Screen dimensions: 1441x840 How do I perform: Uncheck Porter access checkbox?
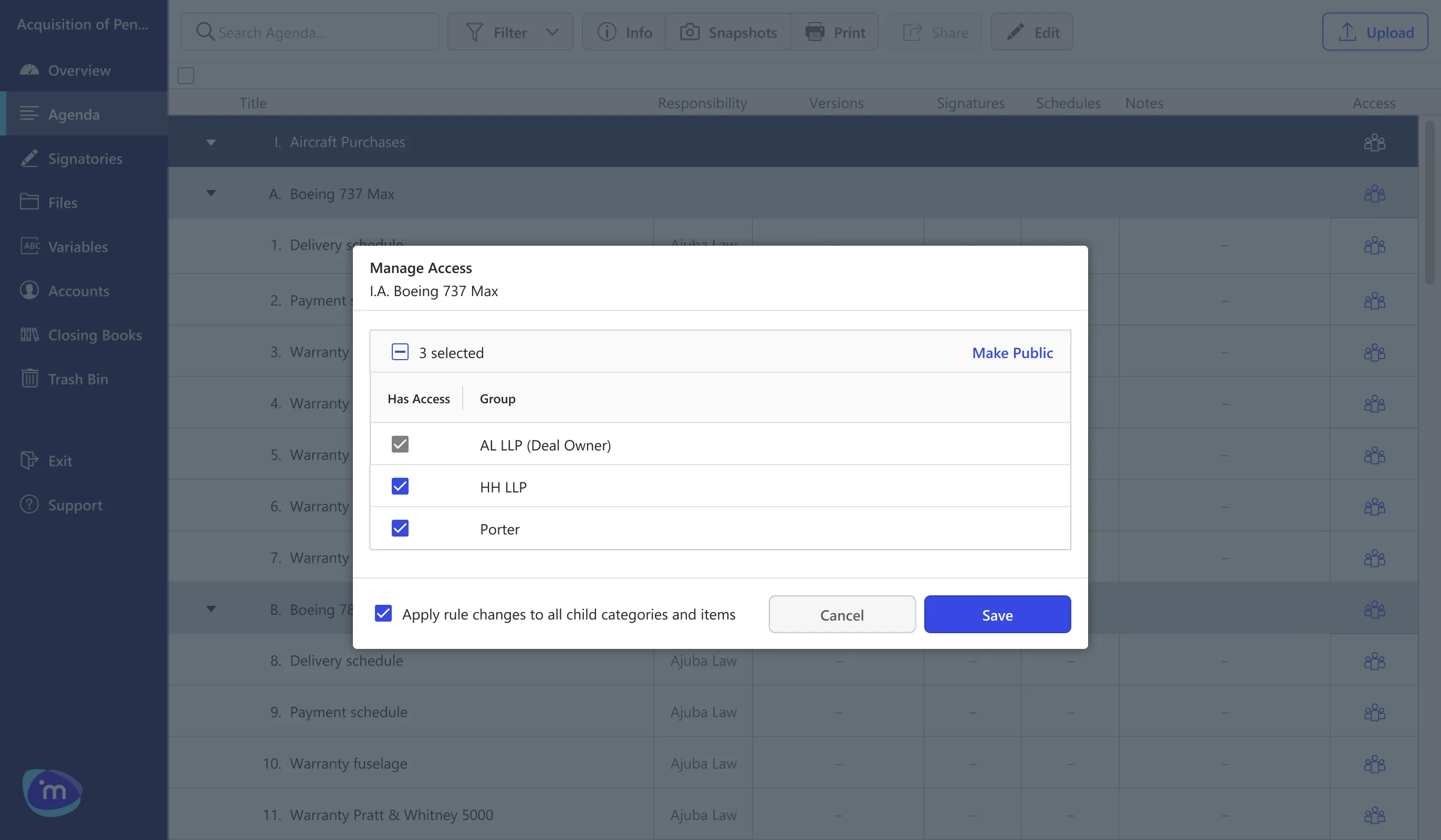tap(400, 528)
